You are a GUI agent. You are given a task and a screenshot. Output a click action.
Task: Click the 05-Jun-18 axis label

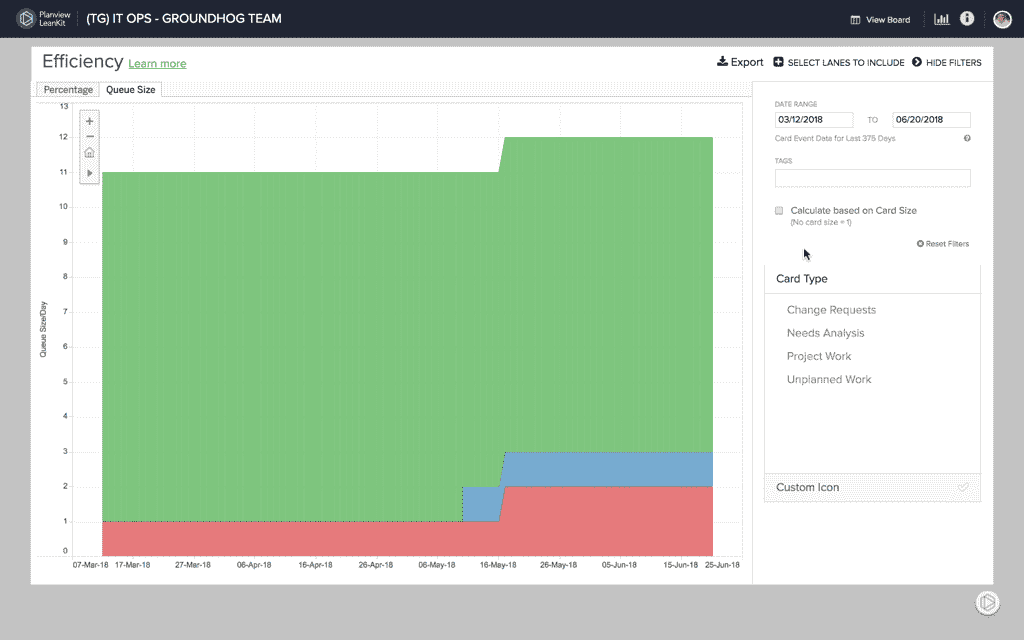[x=619, y=565]
